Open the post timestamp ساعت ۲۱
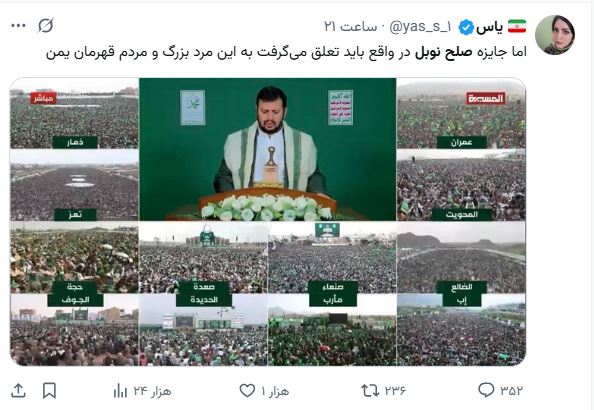The image size is (594, 410). click(x=350, y=27)
